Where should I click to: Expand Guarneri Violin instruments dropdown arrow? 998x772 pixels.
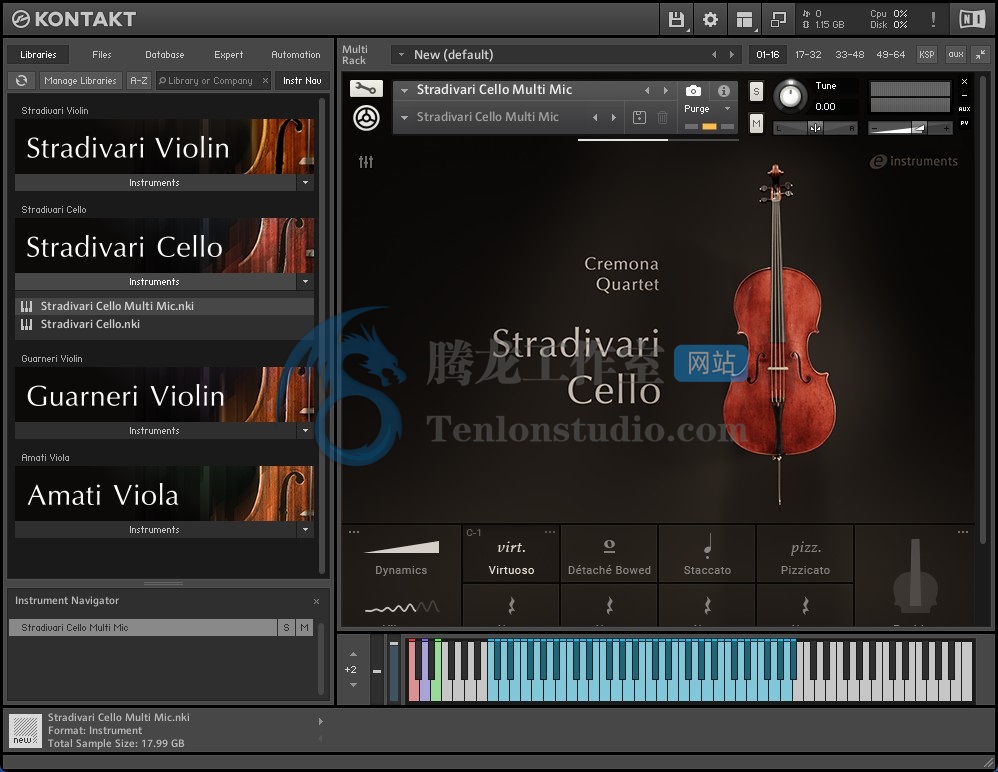coord(306,430)
